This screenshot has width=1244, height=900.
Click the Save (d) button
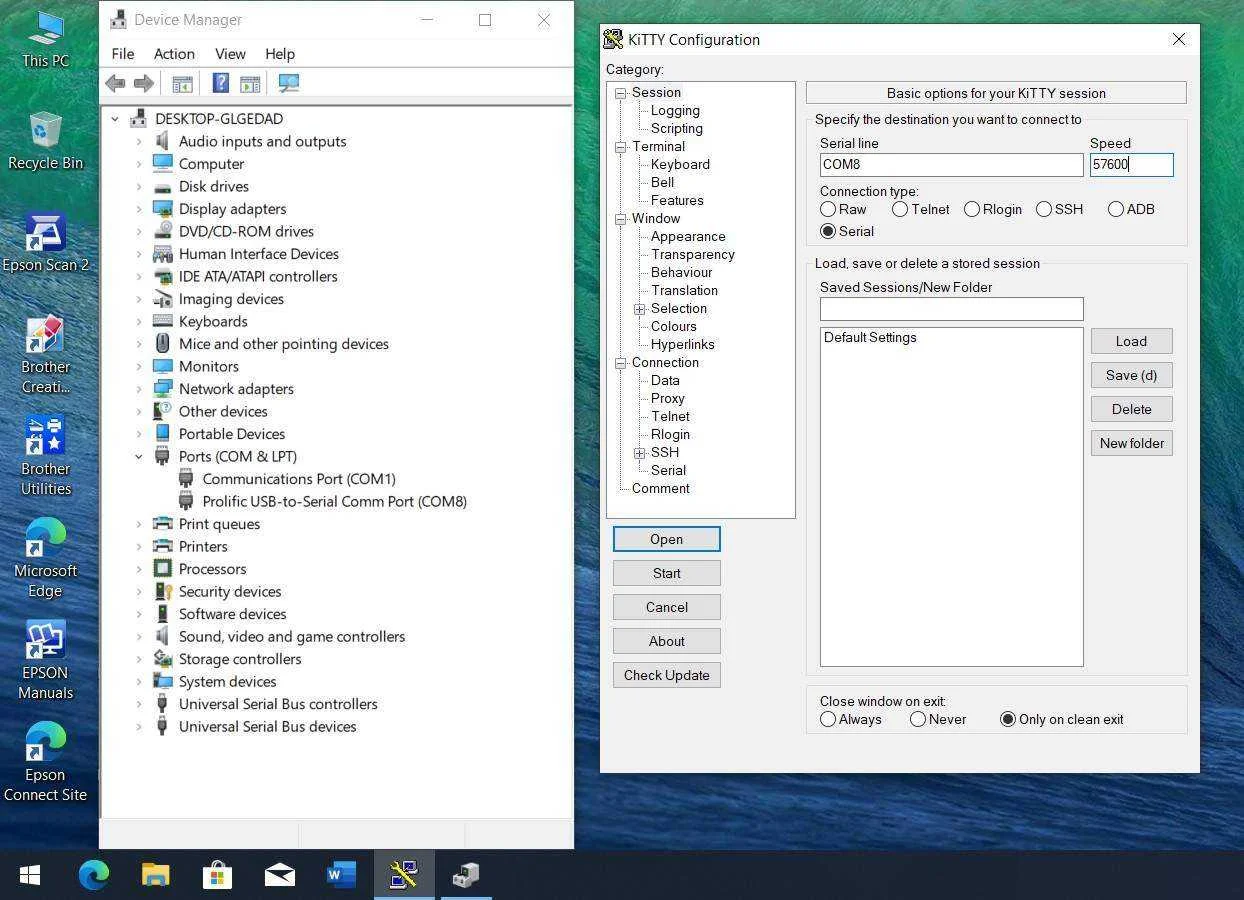coord(1131,375)
